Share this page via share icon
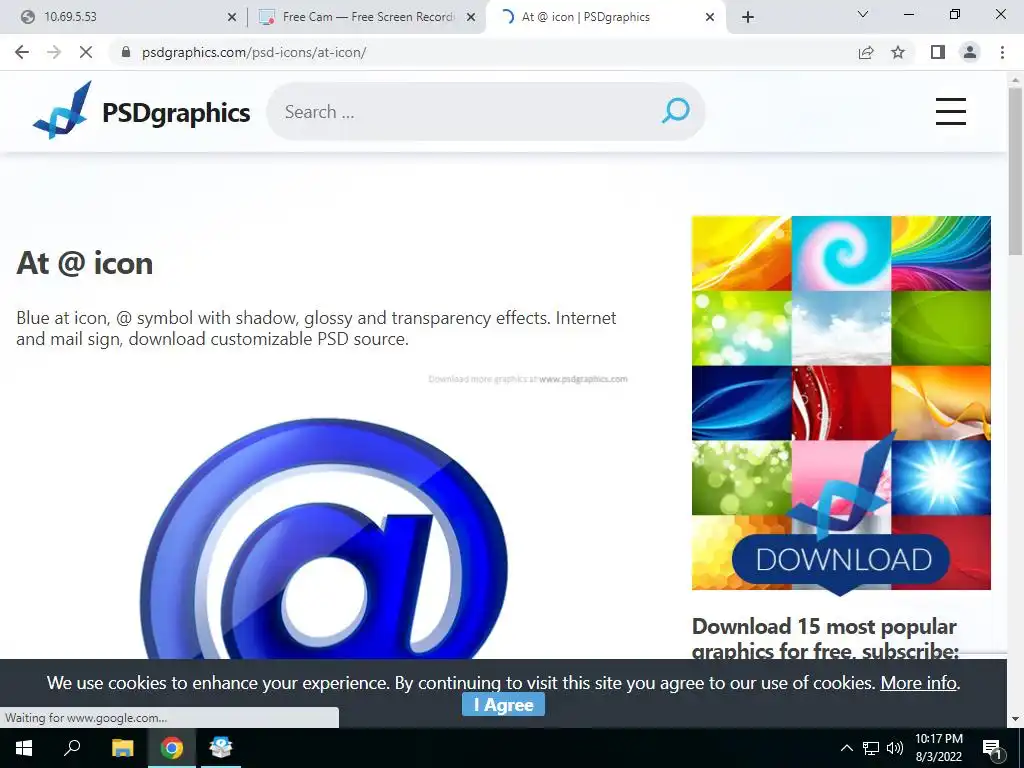The image size is (1024, 768). click(866, 52)
